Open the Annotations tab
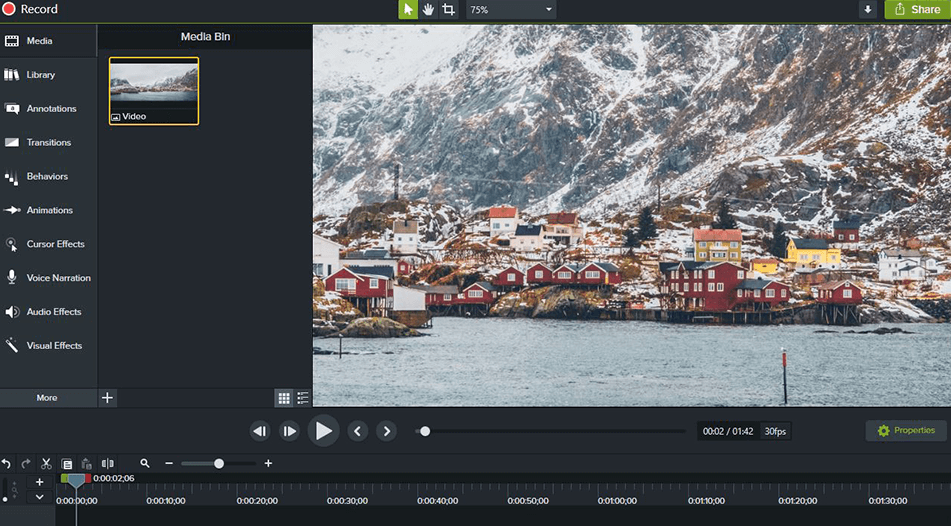Screen dimensions: 951x526 (x=48, y=109)
